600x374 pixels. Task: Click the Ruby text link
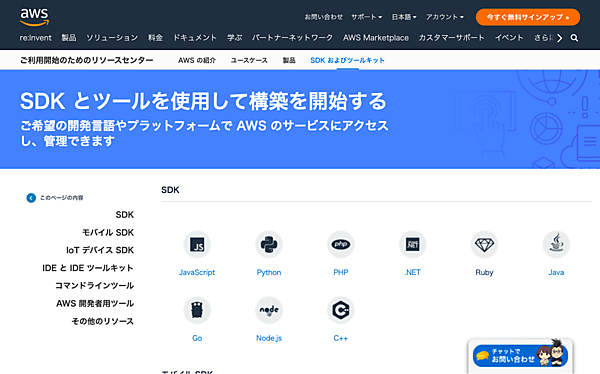484,272
